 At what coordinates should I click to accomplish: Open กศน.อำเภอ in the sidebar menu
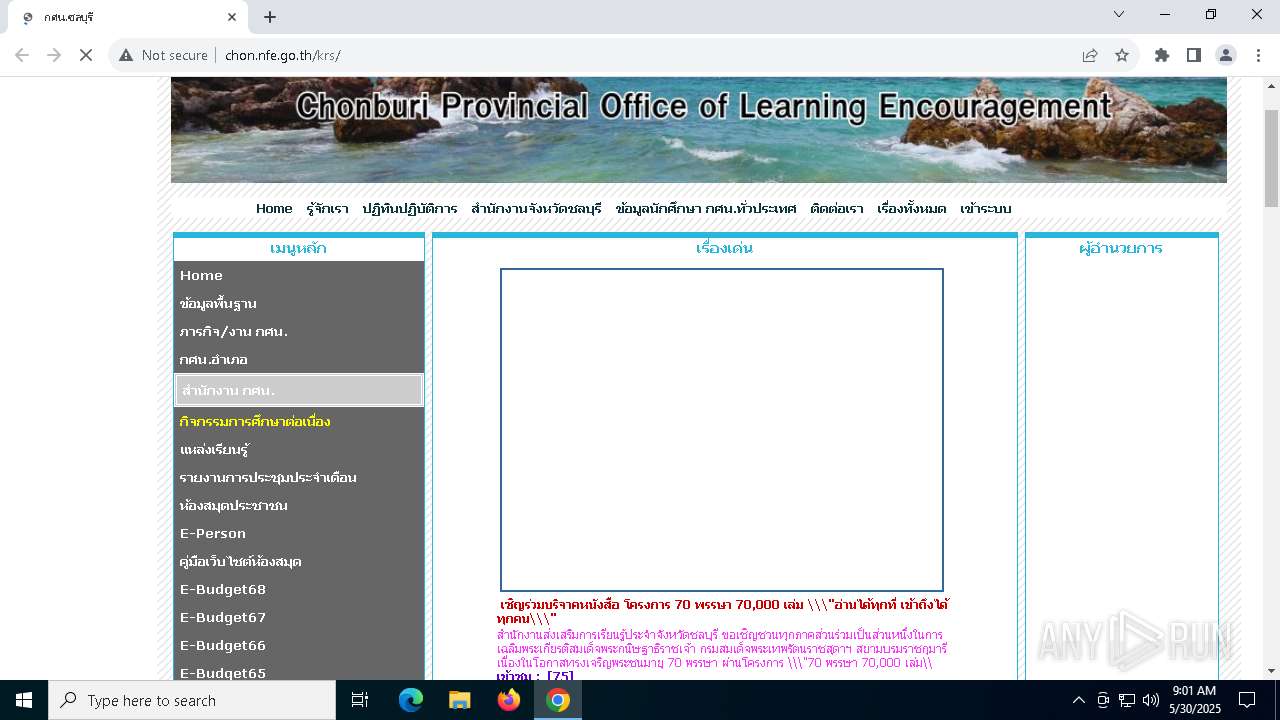[x=299, y=359]
